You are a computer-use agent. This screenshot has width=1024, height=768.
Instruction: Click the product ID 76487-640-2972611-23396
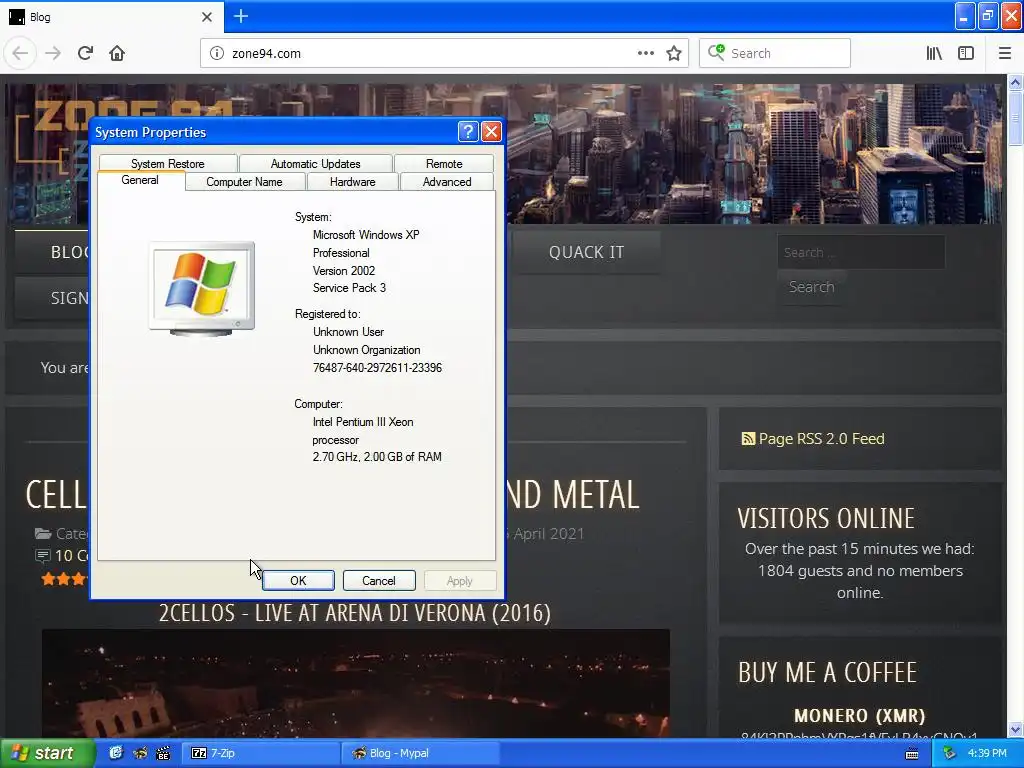tap(377, 368)
